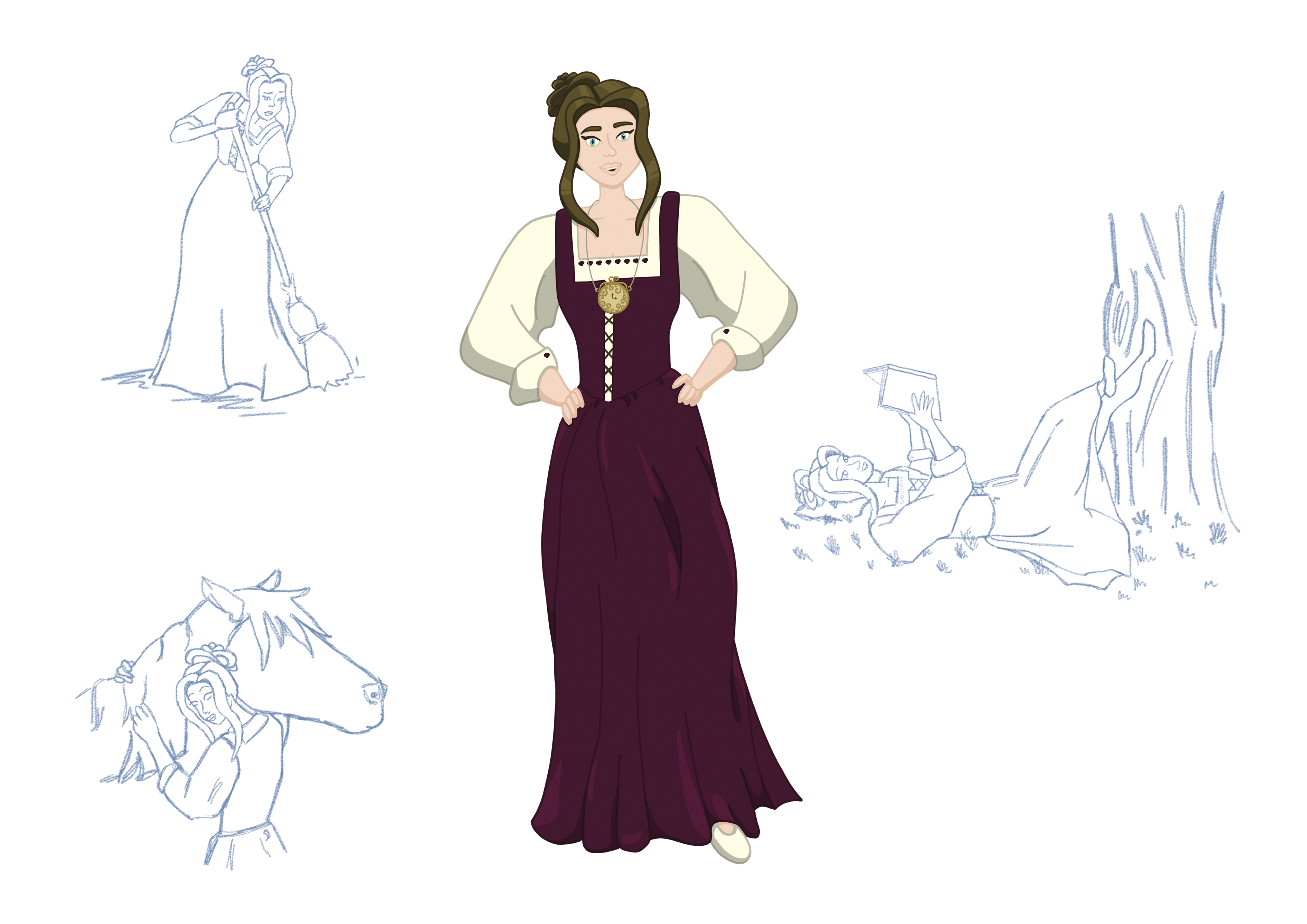Click the colored woman's face
This screenshot has width=1307, height=924.
609,149
